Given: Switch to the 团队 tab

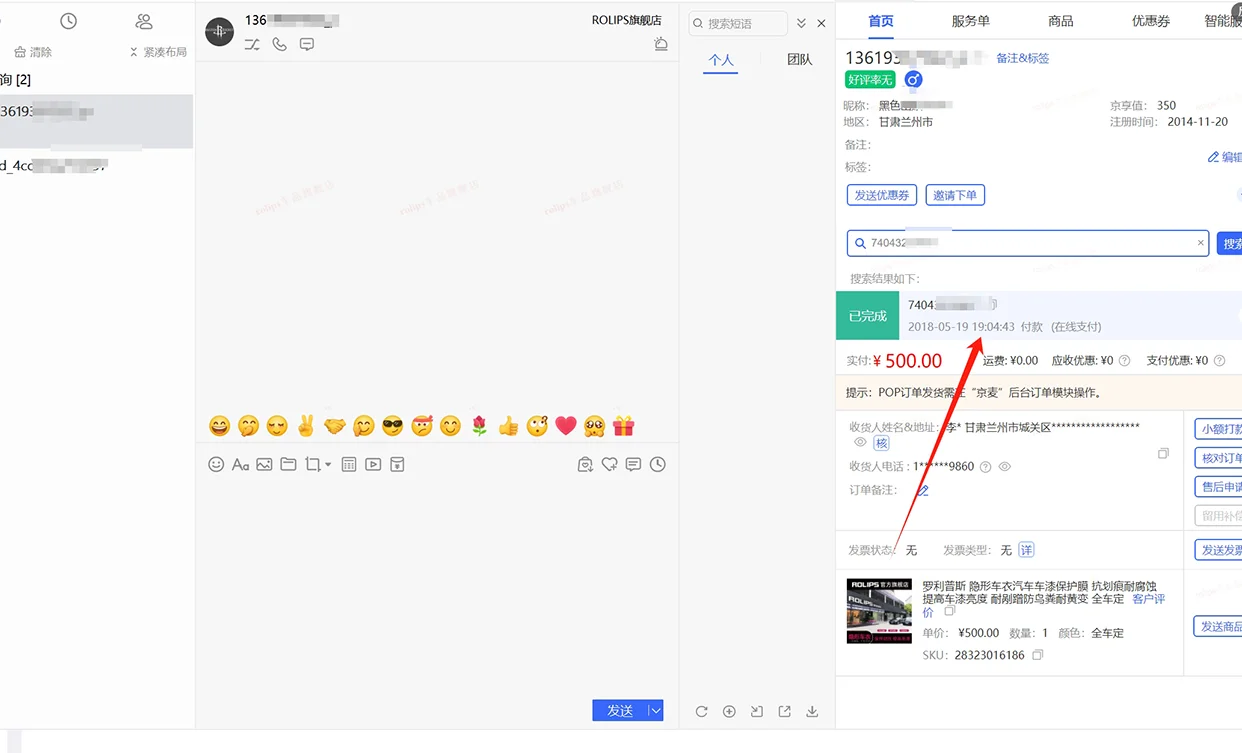Looking at the screenshot, I should (x=800, y=59).
